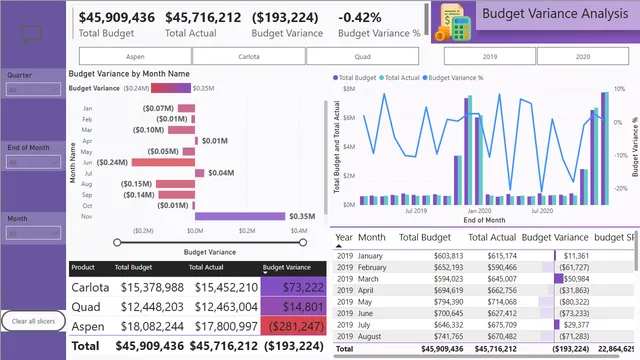Click the $73,222 variance cell
Screen dimensions: 640x360
293,287
